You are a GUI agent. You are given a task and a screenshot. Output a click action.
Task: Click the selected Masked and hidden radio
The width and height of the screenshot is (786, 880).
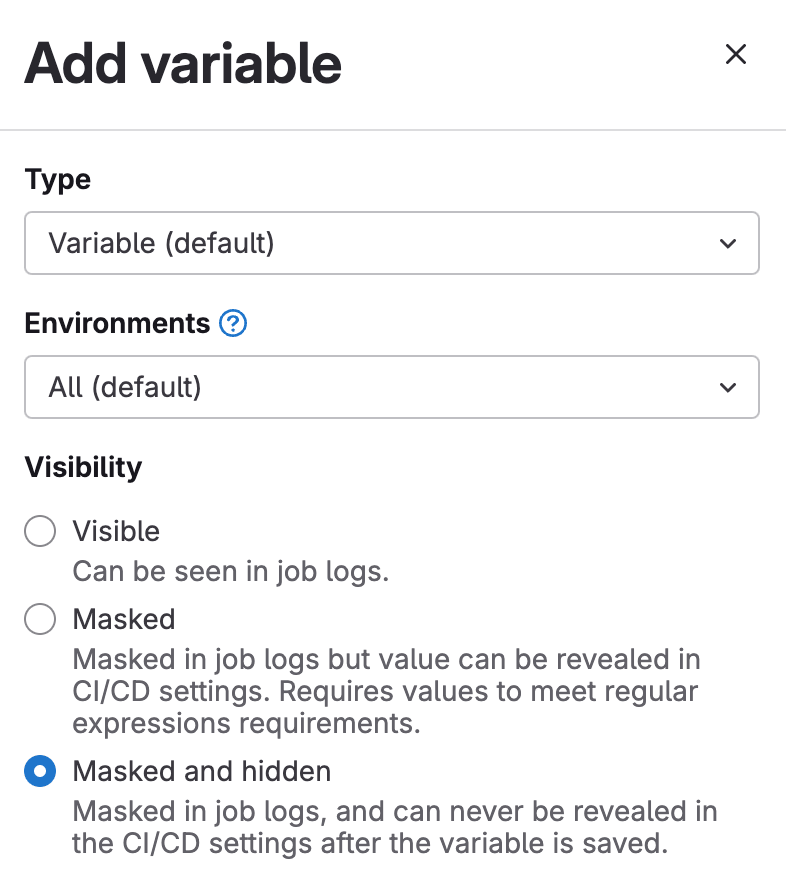click(x=40, y=772)
